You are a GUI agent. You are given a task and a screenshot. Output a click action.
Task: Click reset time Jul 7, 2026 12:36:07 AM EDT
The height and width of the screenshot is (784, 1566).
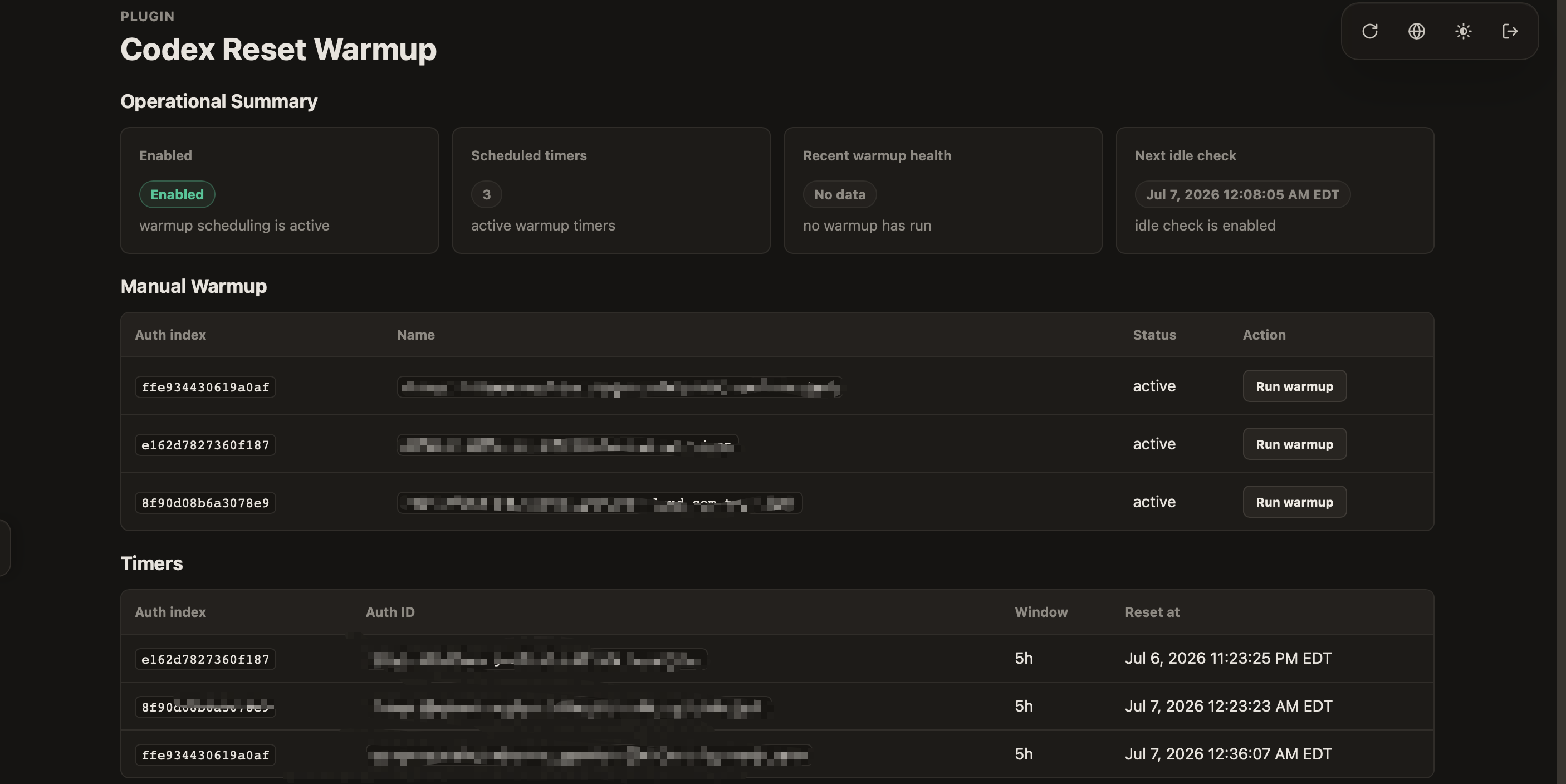pyautogui.click(x=1228, y=754)
